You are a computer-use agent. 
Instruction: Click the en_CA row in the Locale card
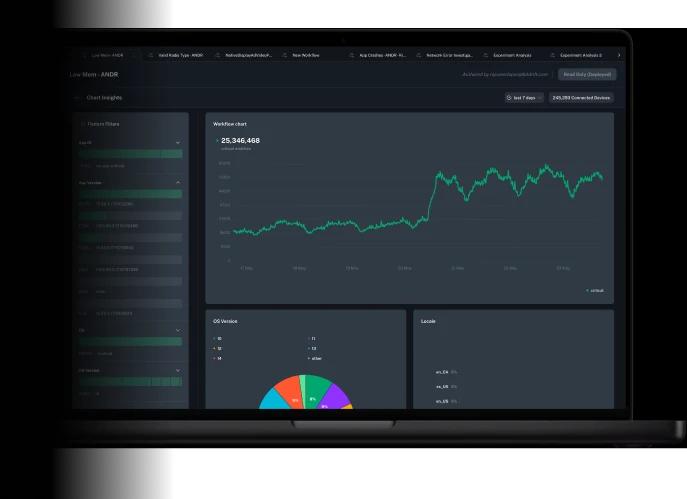446,372
